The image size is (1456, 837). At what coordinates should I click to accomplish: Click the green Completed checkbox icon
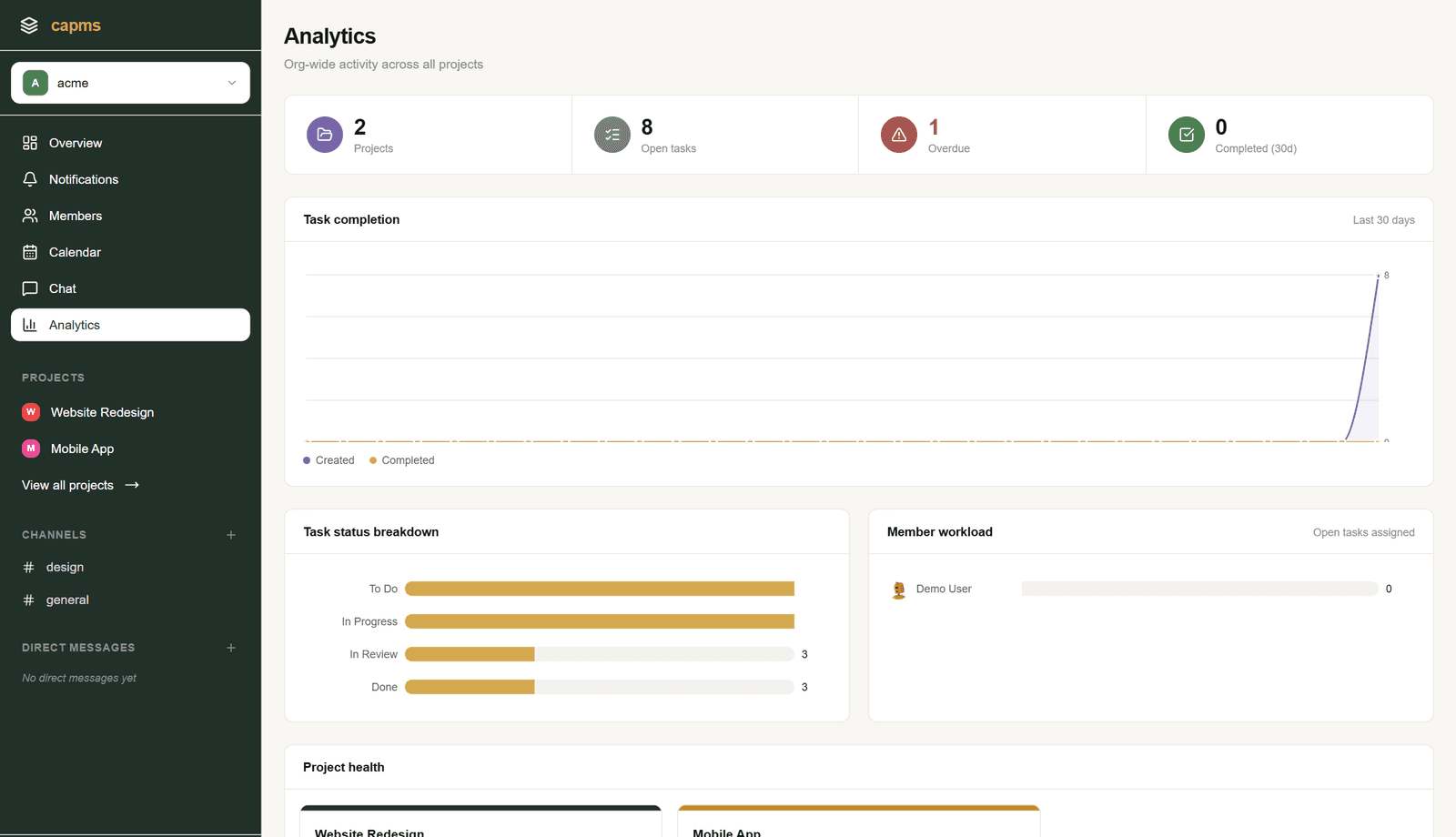click(x=1187, y=135)
